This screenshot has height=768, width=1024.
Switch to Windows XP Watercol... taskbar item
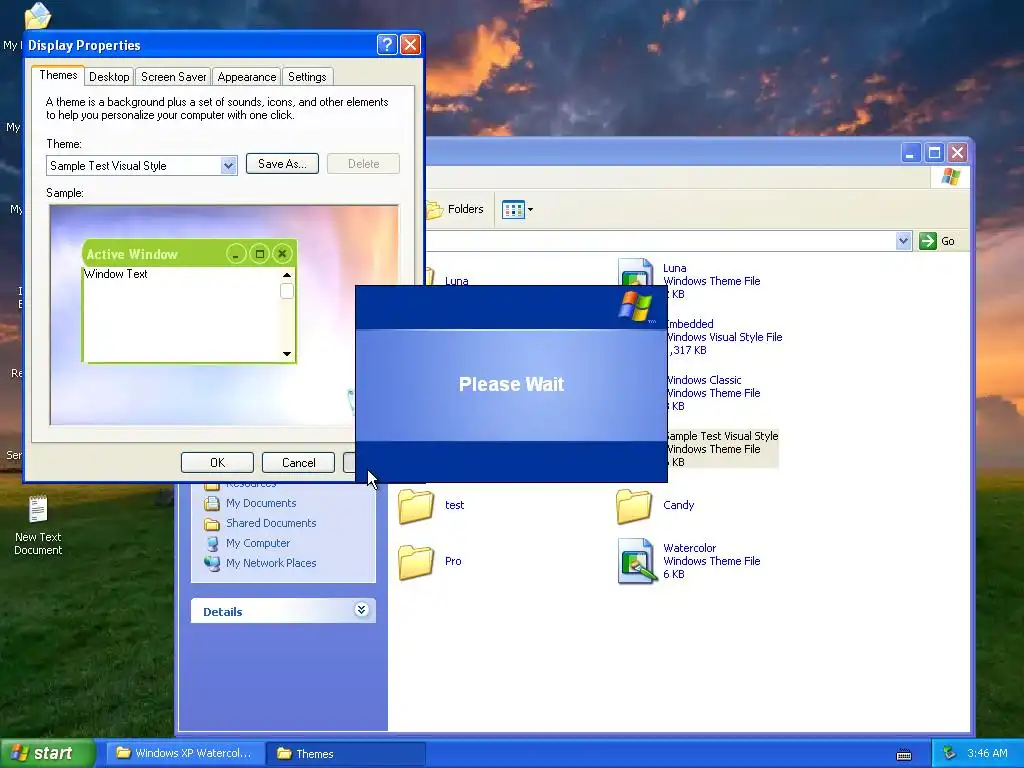point(185,753)
